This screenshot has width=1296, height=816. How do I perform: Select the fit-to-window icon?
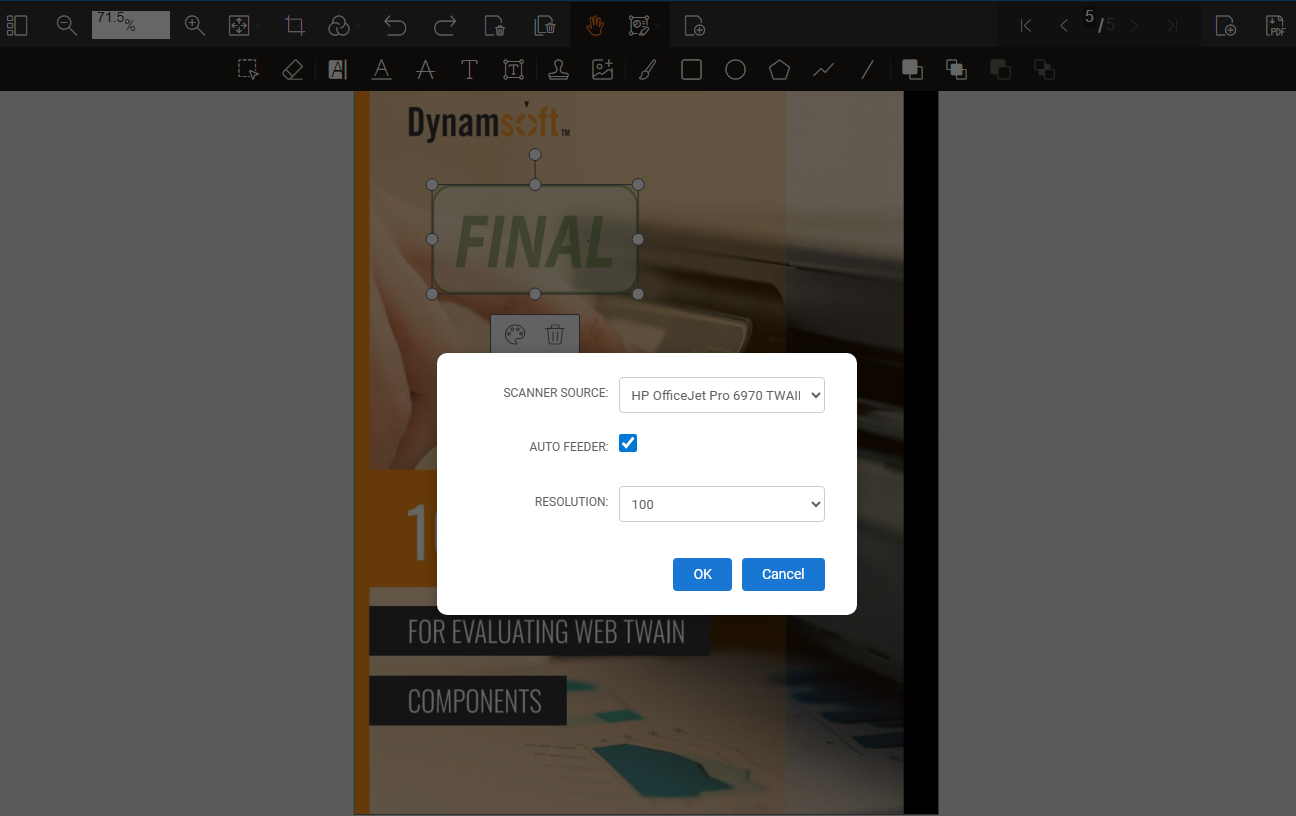[x=239, y=26]
